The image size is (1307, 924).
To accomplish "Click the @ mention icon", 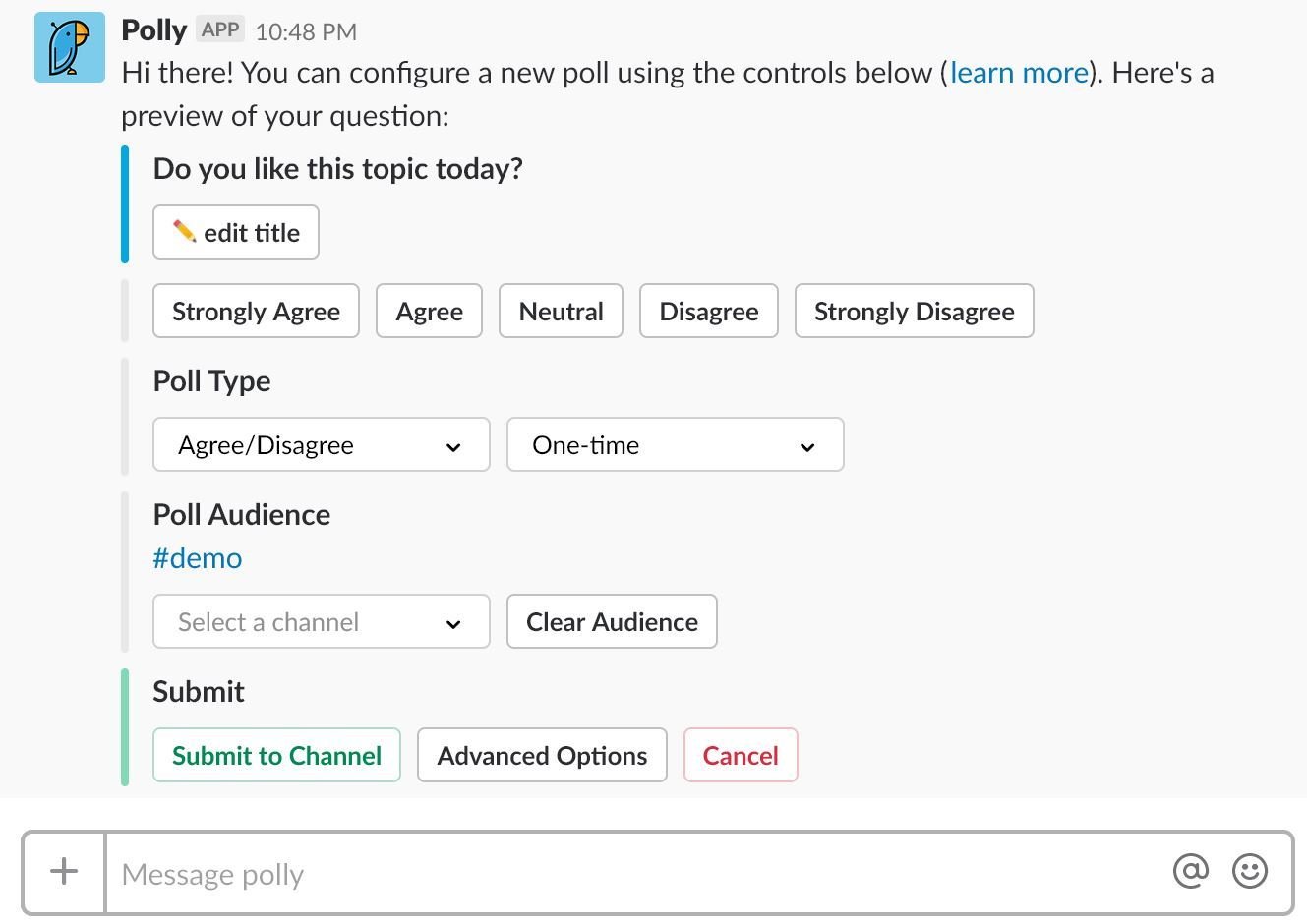I will (x=1190, y=871).
